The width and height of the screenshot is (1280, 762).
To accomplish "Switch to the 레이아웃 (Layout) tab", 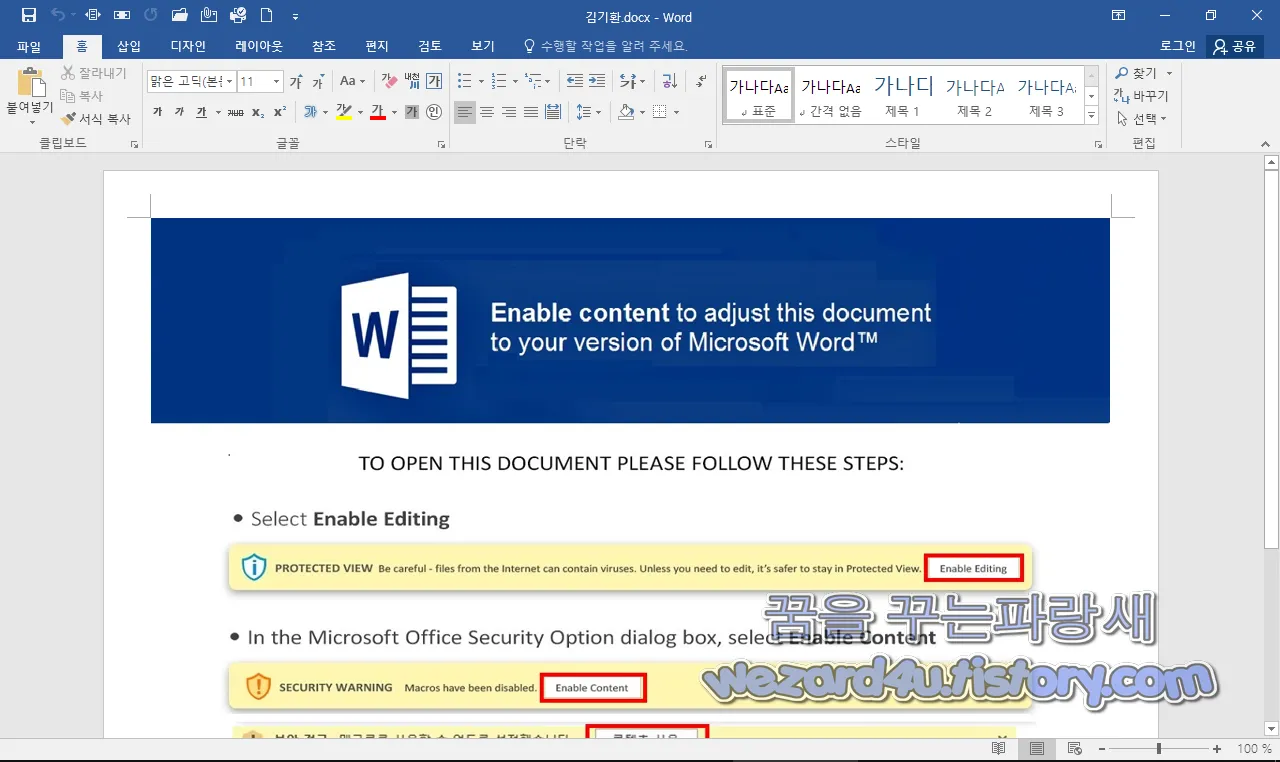I will [259, 46].
